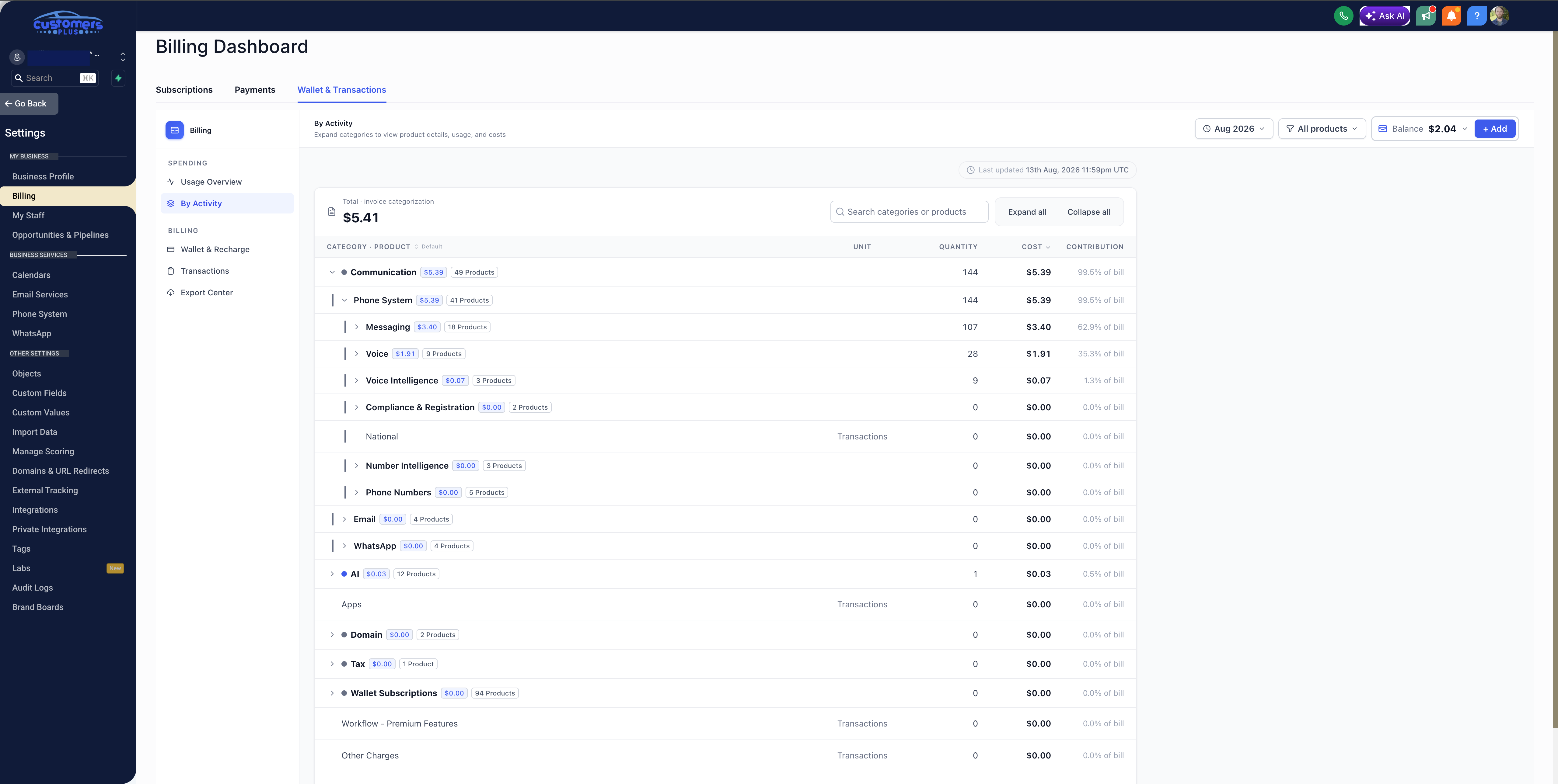
Task: Click the green lightning quick actions icon
Action: 119,78
